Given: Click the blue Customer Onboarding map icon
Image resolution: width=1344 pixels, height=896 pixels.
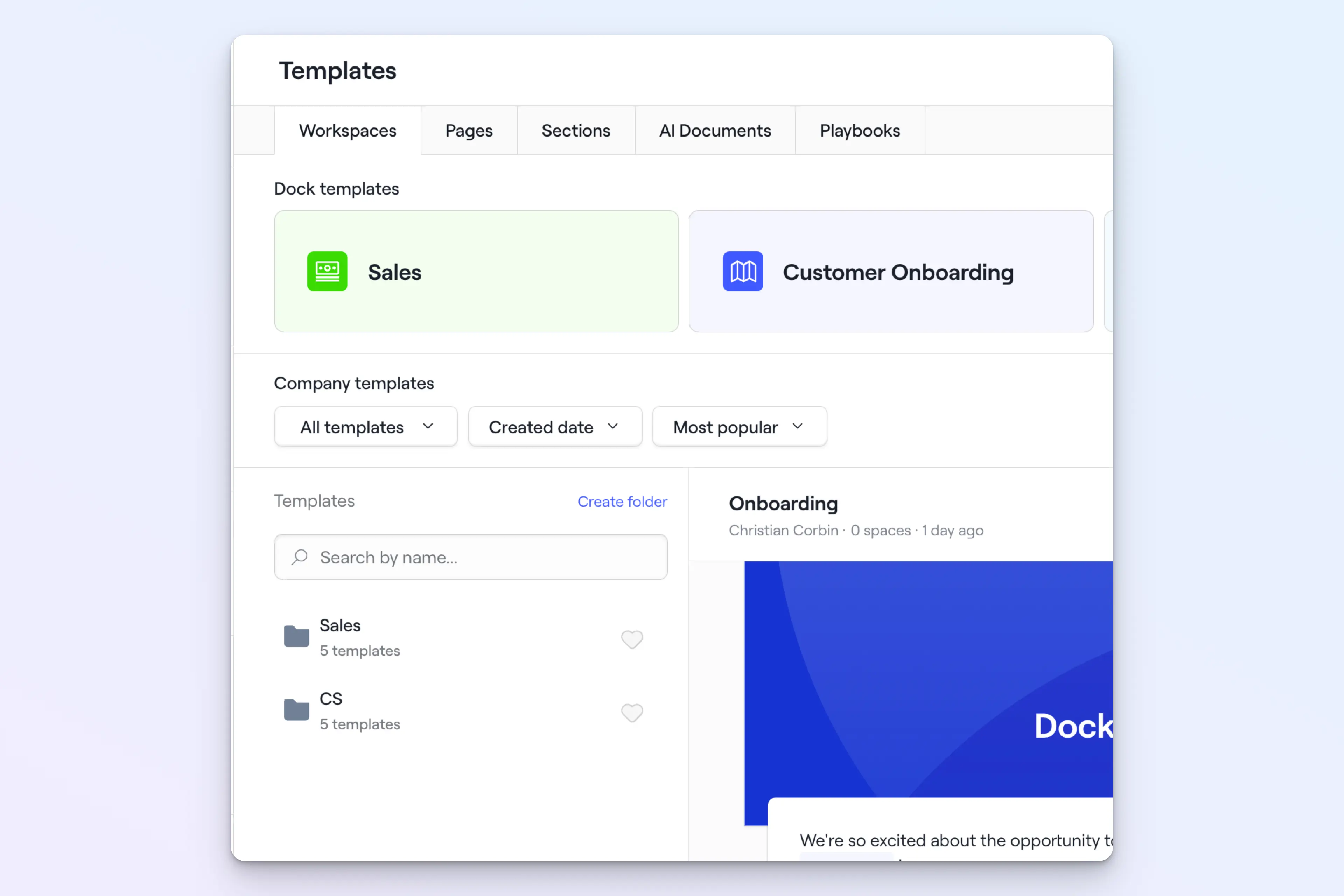Looking at the screenshot, I should (x=742, y=272).
